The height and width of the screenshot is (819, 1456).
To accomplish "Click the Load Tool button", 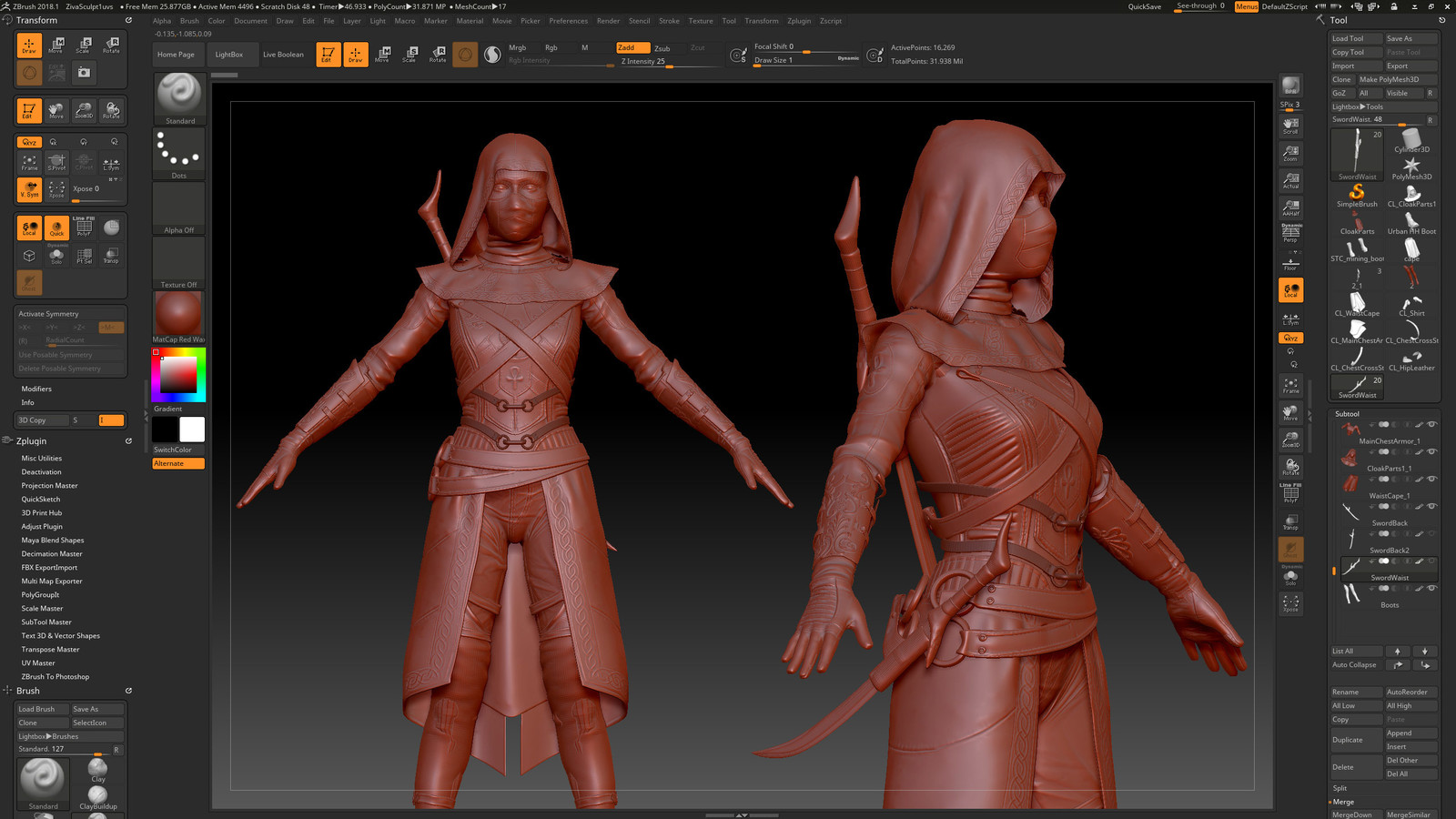I will 1356,39.
